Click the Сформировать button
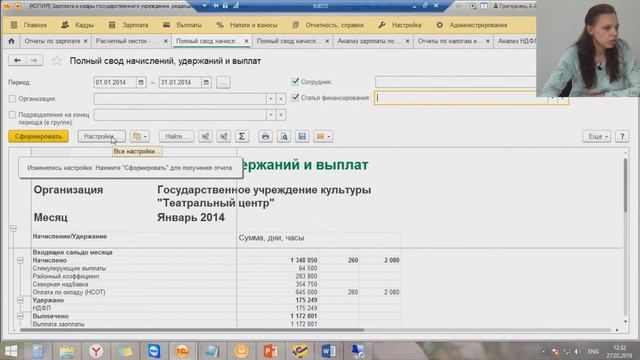This screenshot has width=640, height=360. (x=38, y=136)
